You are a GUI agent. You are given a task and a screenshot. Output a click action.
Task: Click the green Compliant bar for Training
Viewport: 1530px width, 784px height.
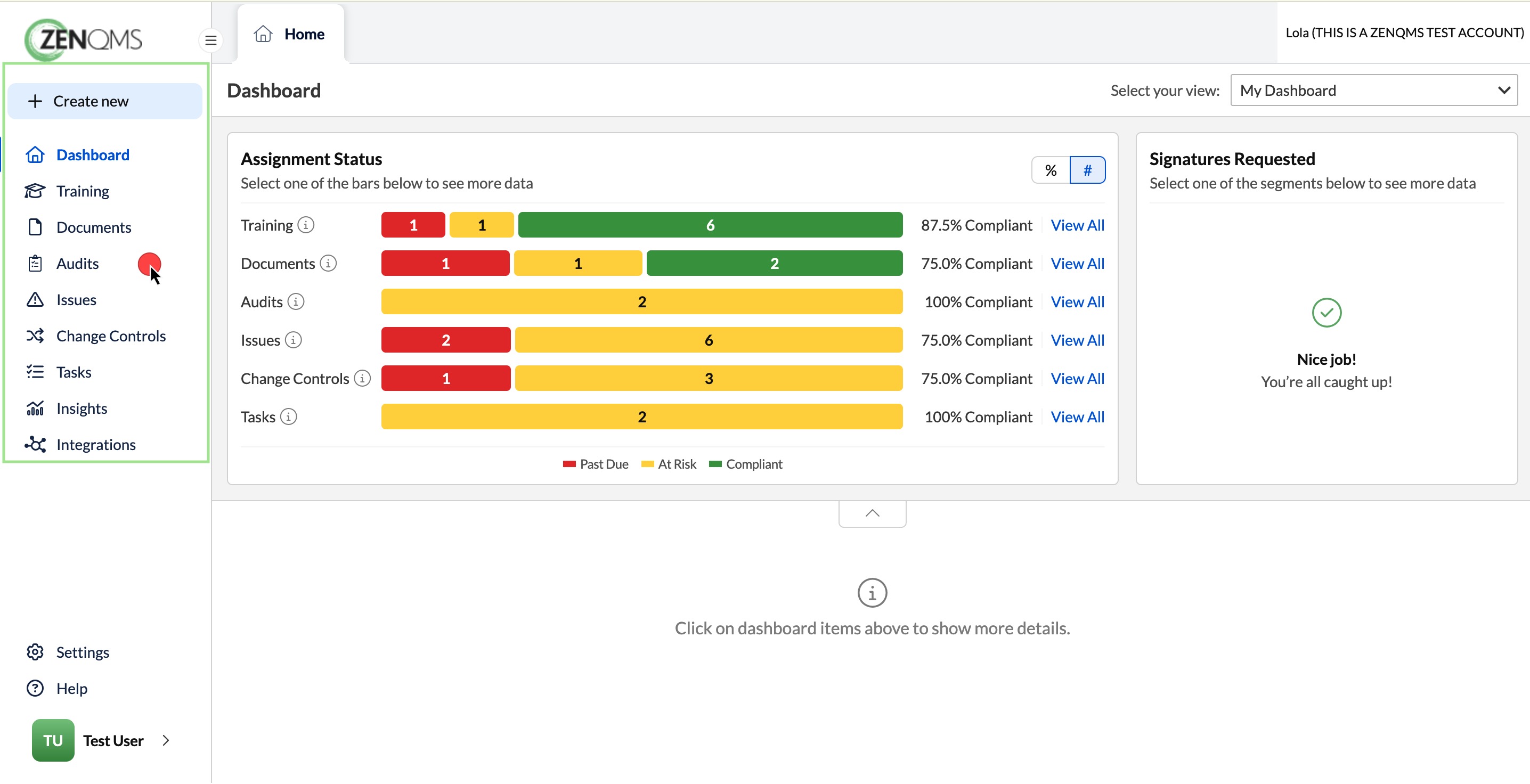pos(710,225)
